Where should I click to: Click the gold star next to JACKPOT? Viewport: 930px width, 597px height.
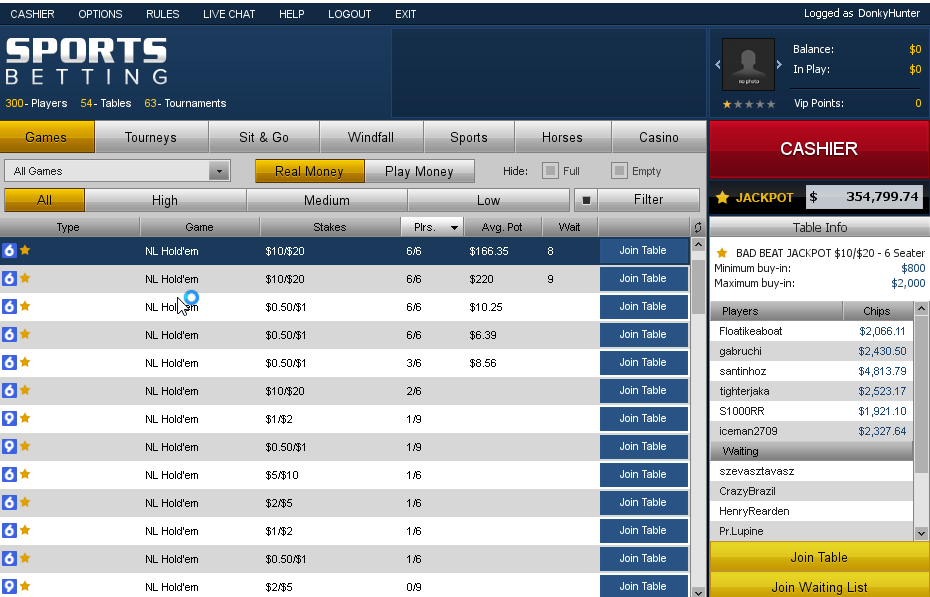click(x=722, y=198)
